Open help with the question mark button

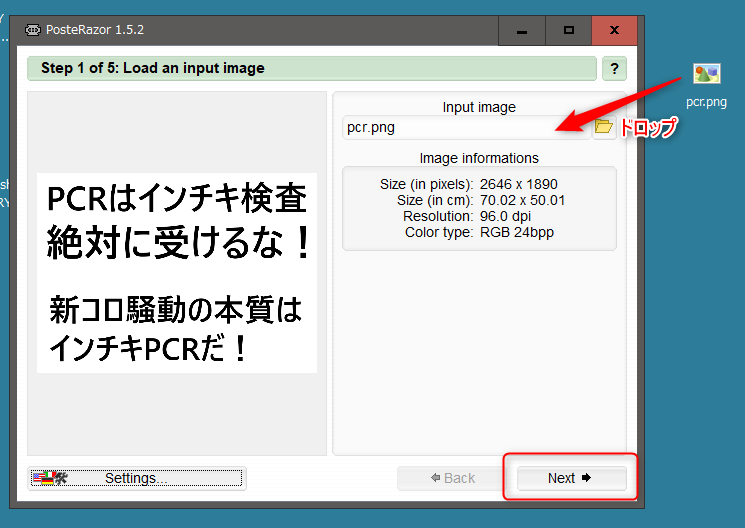(613, 69)
